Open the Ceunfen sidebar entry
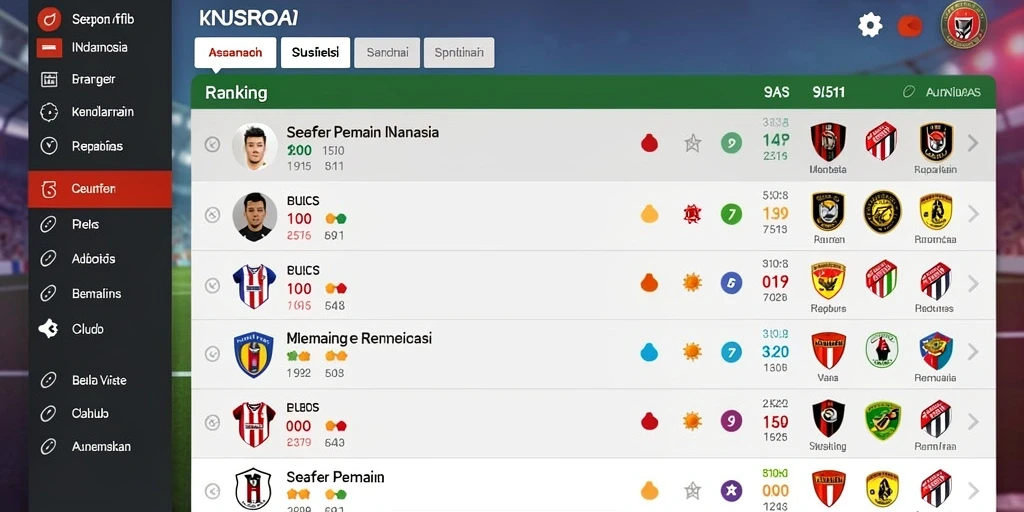 point(100,189)
